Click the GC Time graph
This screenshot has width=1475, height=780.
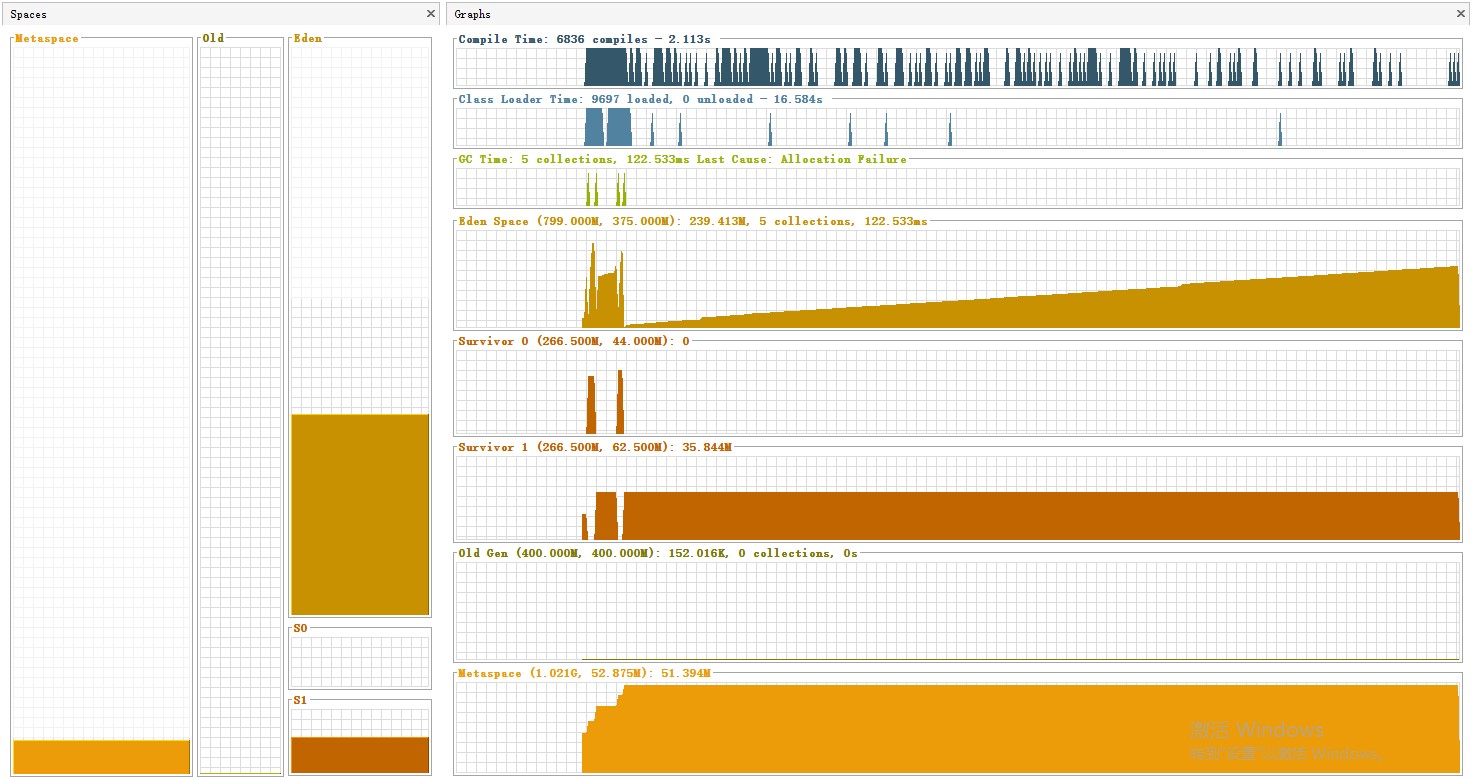tap(957, 187)
